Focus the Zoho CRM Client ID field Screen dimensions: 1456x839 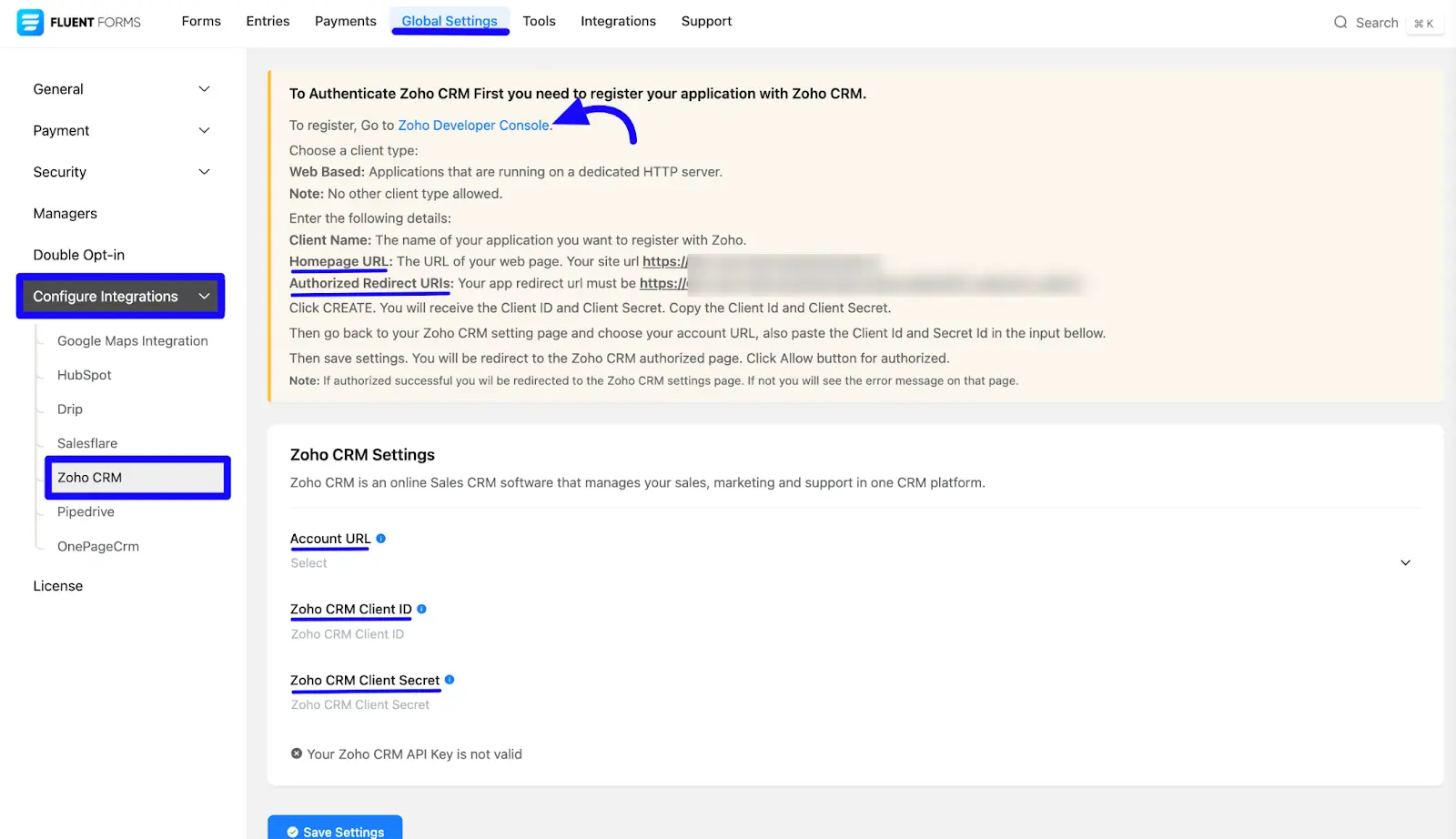pos(853,634)
